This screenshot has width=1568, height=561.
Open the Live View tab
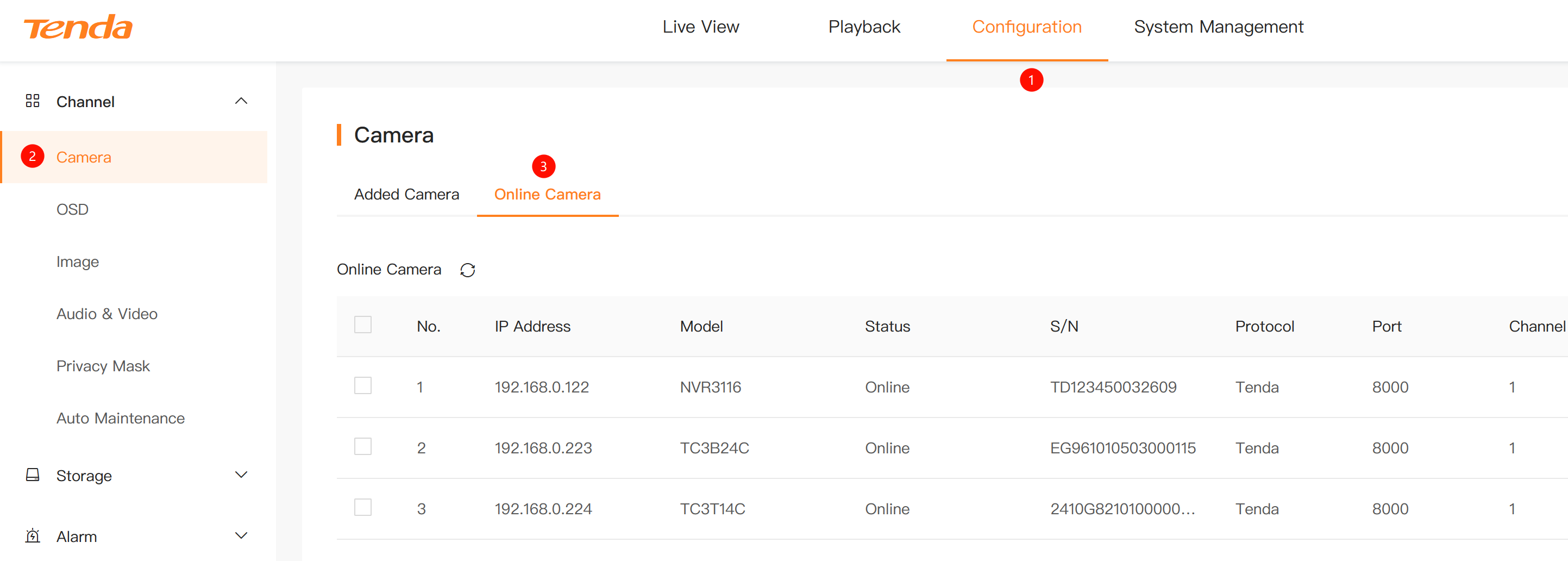(x=701, y=27)
